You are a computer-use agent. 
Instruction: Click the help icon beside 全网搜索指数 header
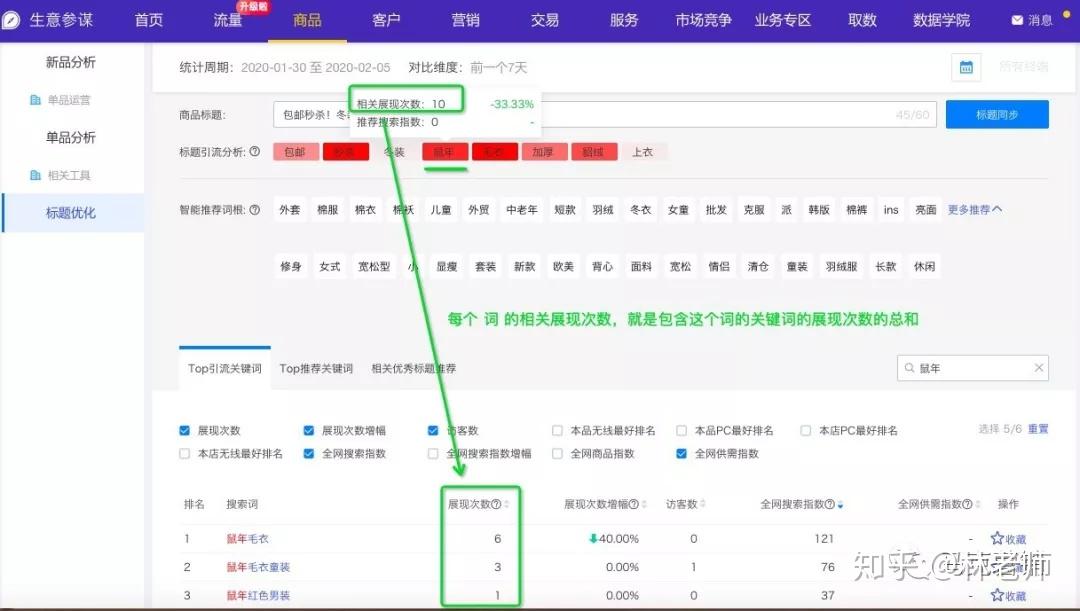pyautogui.click(x=830, y=504)
